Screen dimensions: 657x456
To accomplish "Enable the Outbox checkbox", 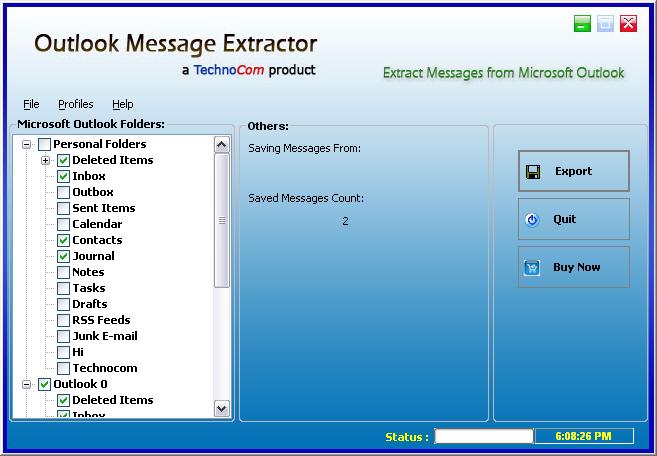I will pyautogui.click(x=63, y=192).
